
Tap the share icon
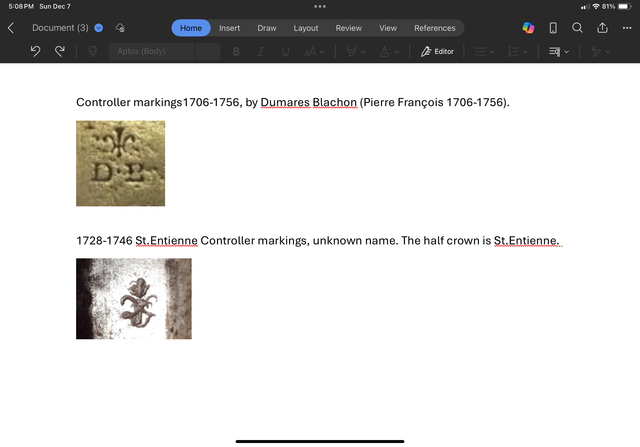click(602, 28)
